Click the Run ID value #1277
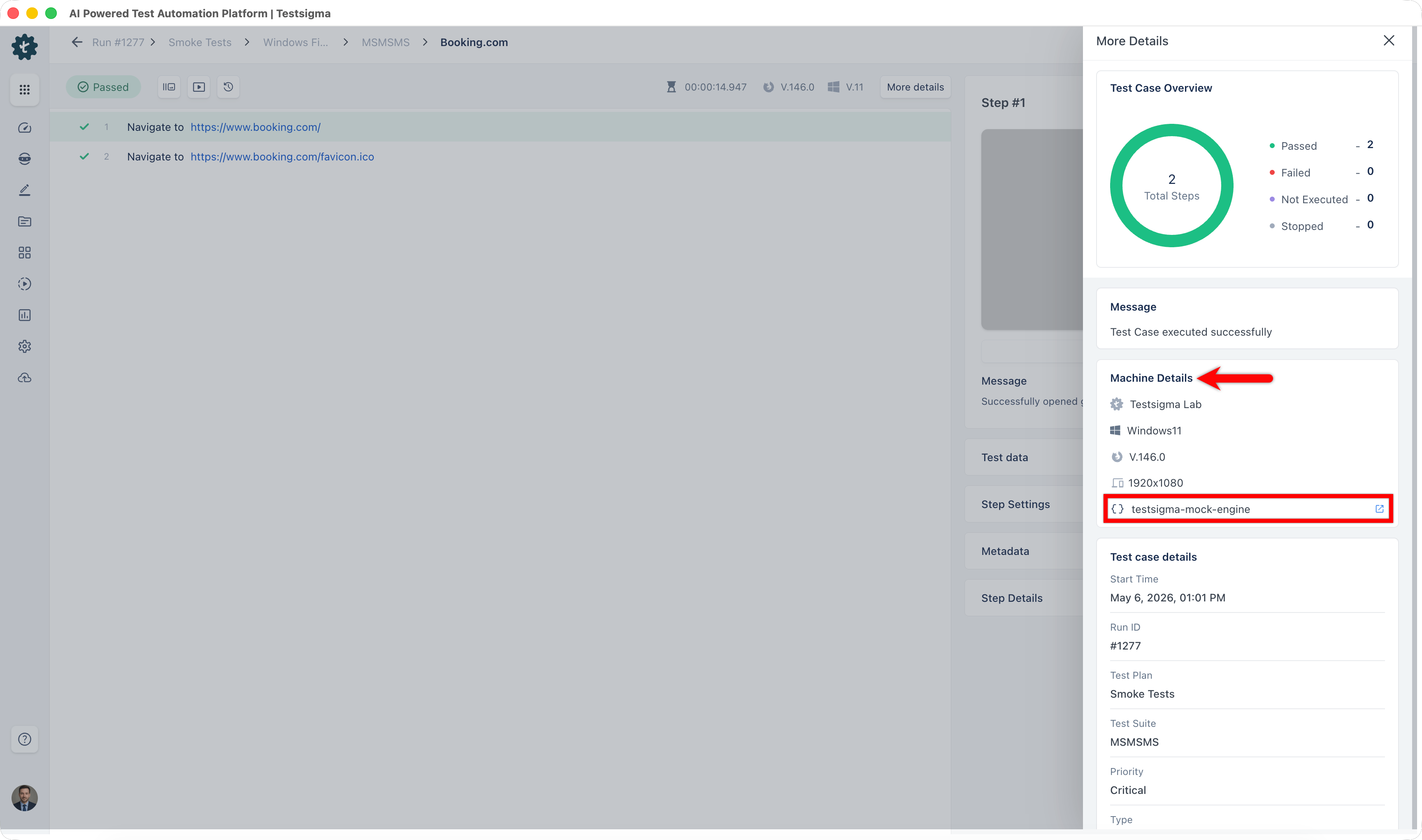 click(1125, 646)
